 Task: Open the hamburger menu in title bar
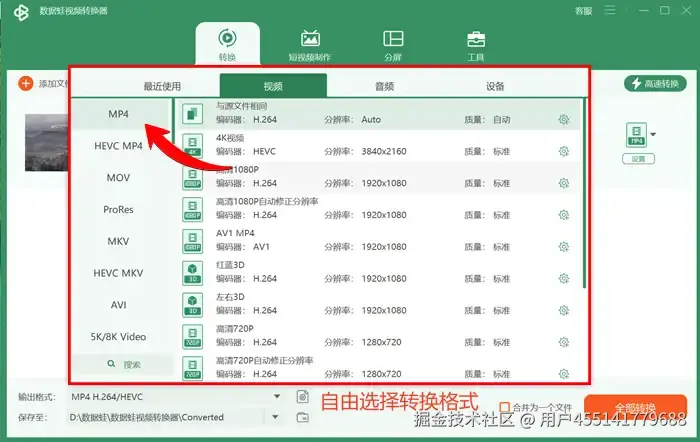[x=610, y=10]
